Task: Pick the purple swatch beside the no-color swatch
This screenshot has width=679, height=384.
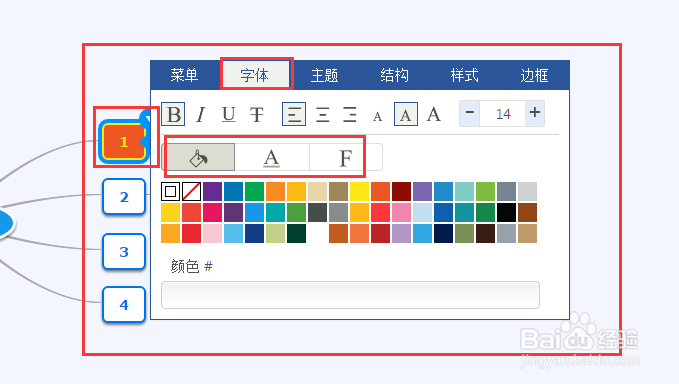Action: pyautogui.click(x=212, y=191)
